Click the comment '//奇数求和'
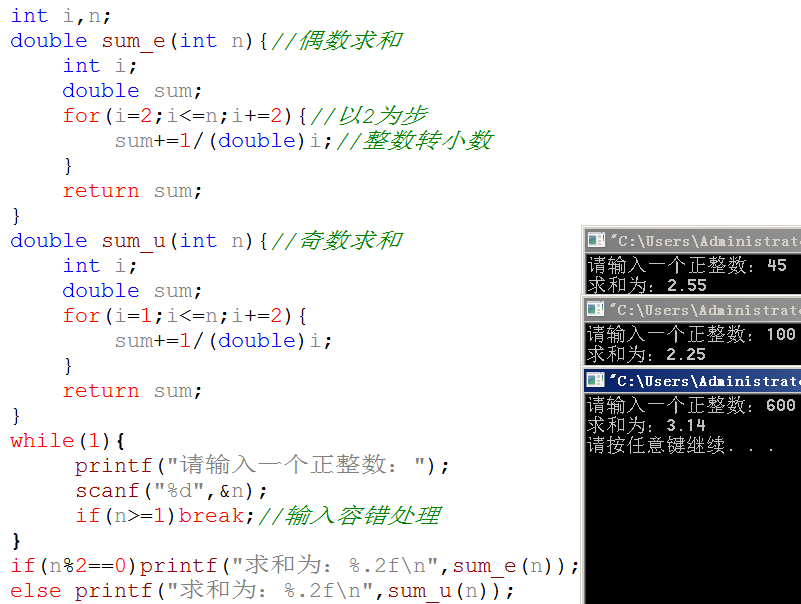801x604 pixels. point(337,240)
